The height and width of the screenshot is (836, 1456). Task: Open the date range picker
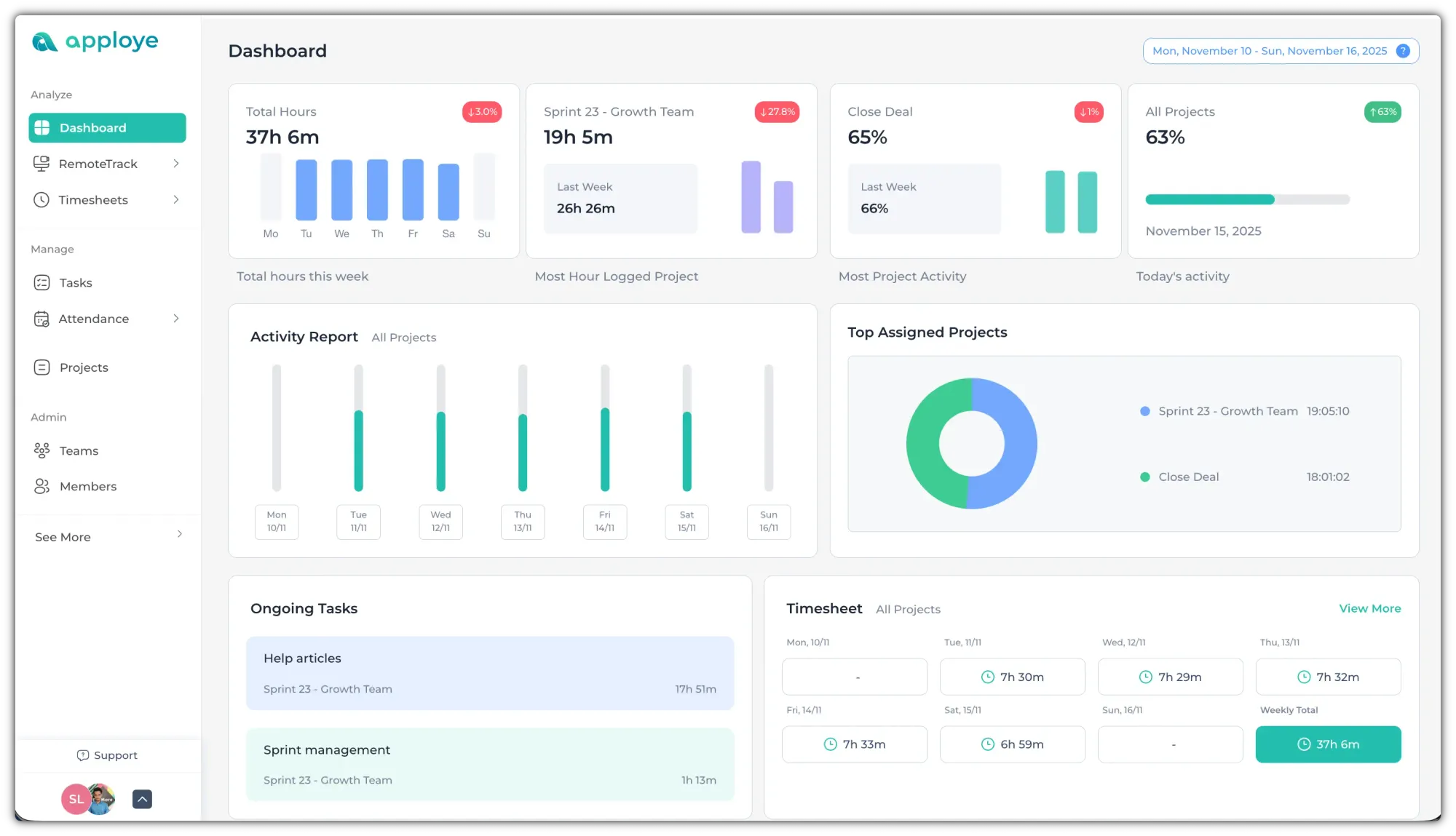tap(1270, 51)
